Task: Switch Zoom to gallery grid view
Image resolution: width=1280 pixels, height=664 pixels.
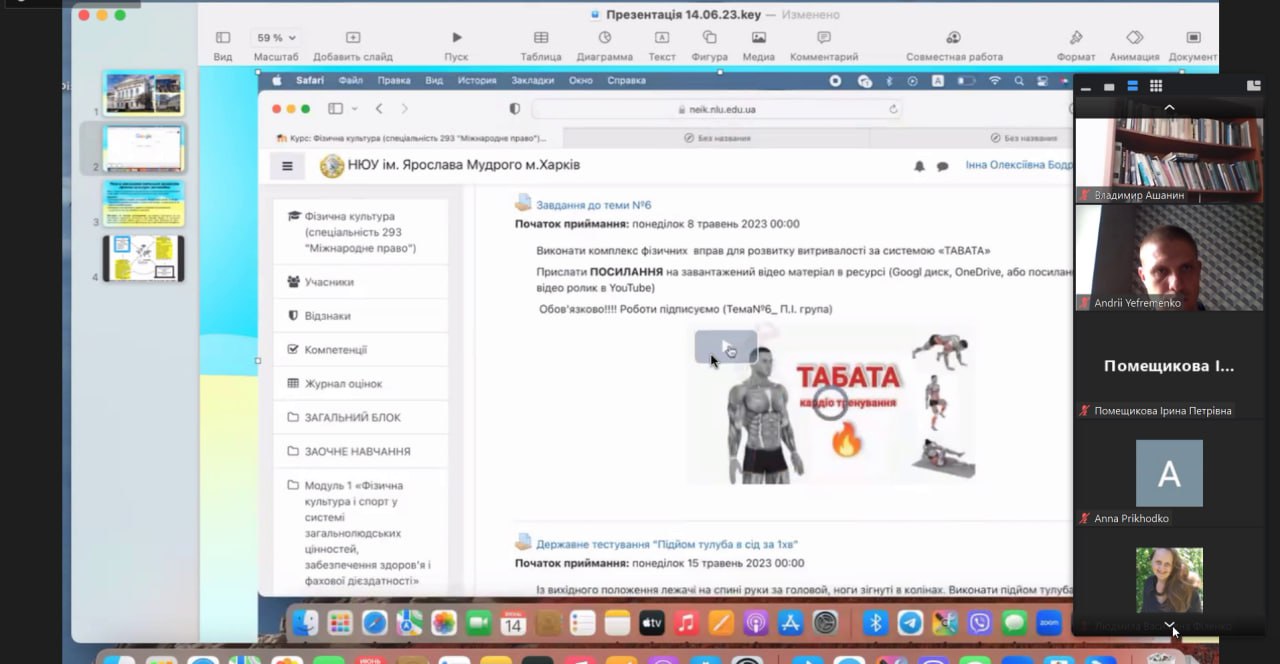Action: coord(1155,86)
